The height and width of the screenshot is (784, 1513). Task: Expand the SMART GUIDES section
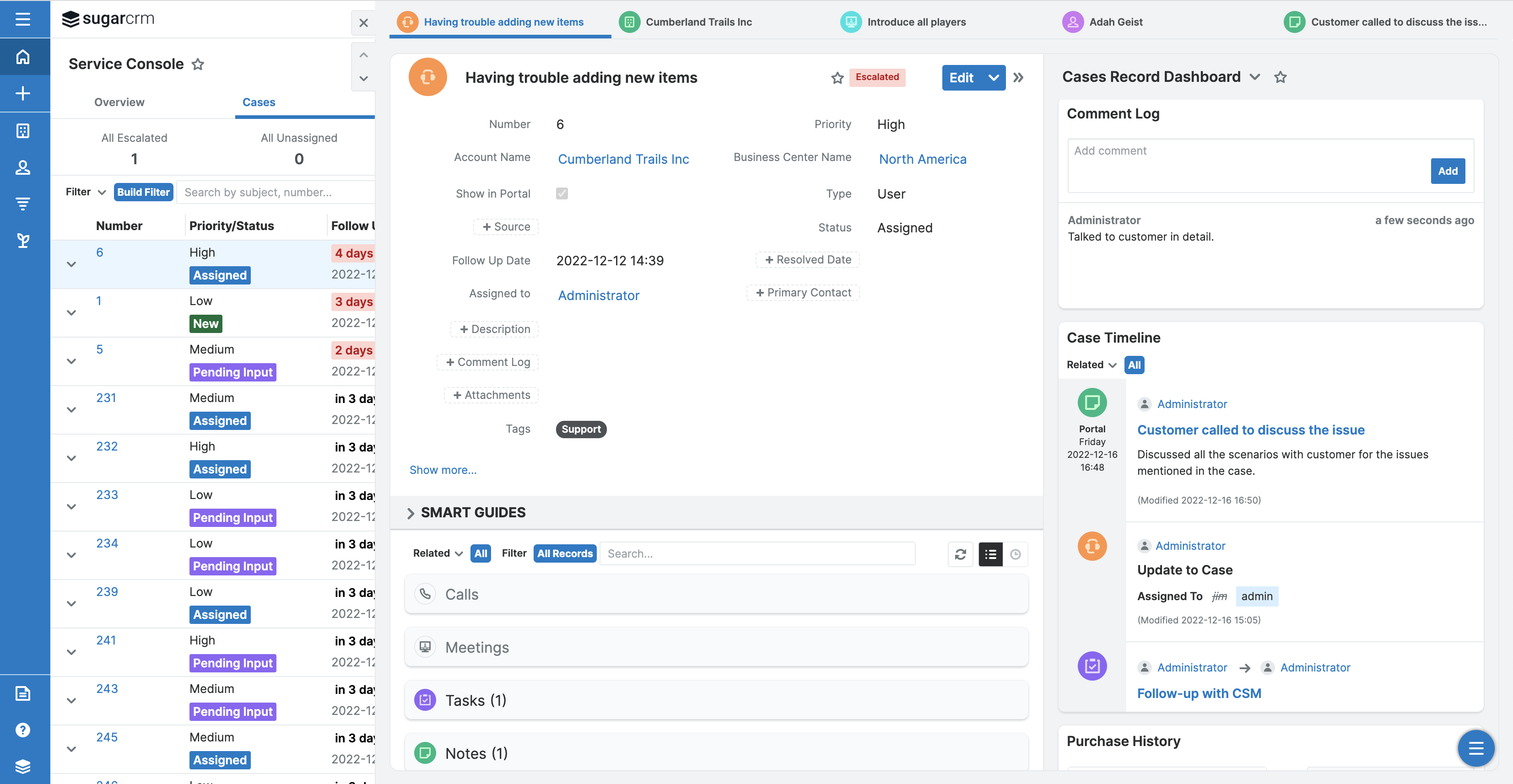[411, 513]
